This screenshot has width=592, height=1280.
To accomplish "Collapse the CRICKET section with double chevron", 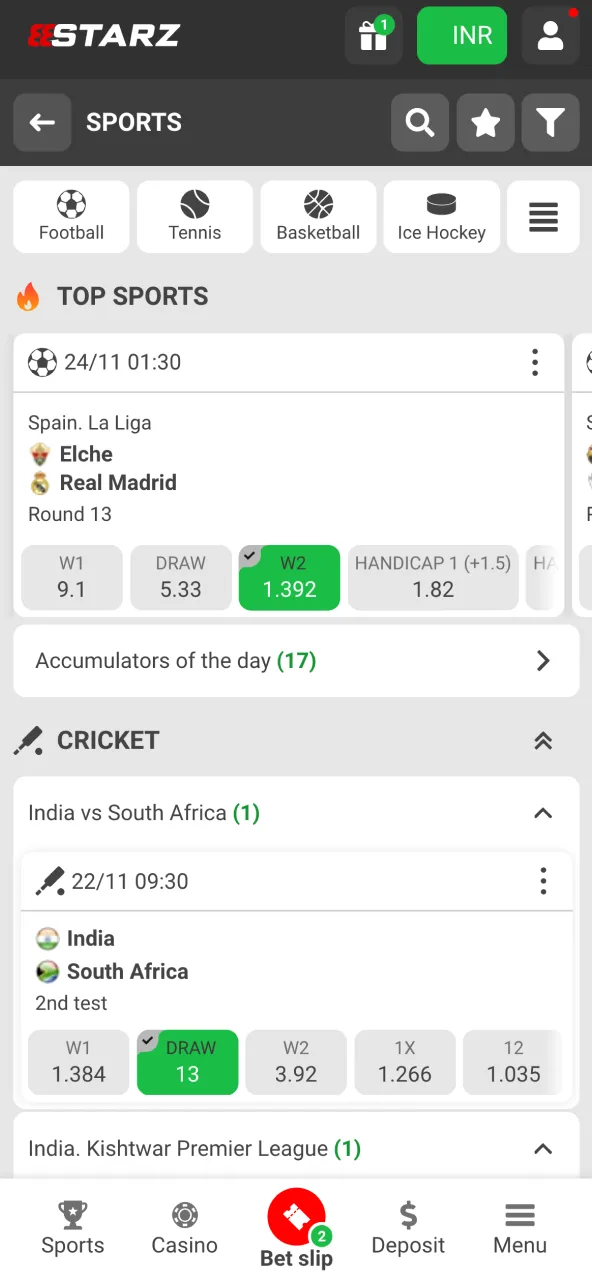I will [x=543, y=741].
